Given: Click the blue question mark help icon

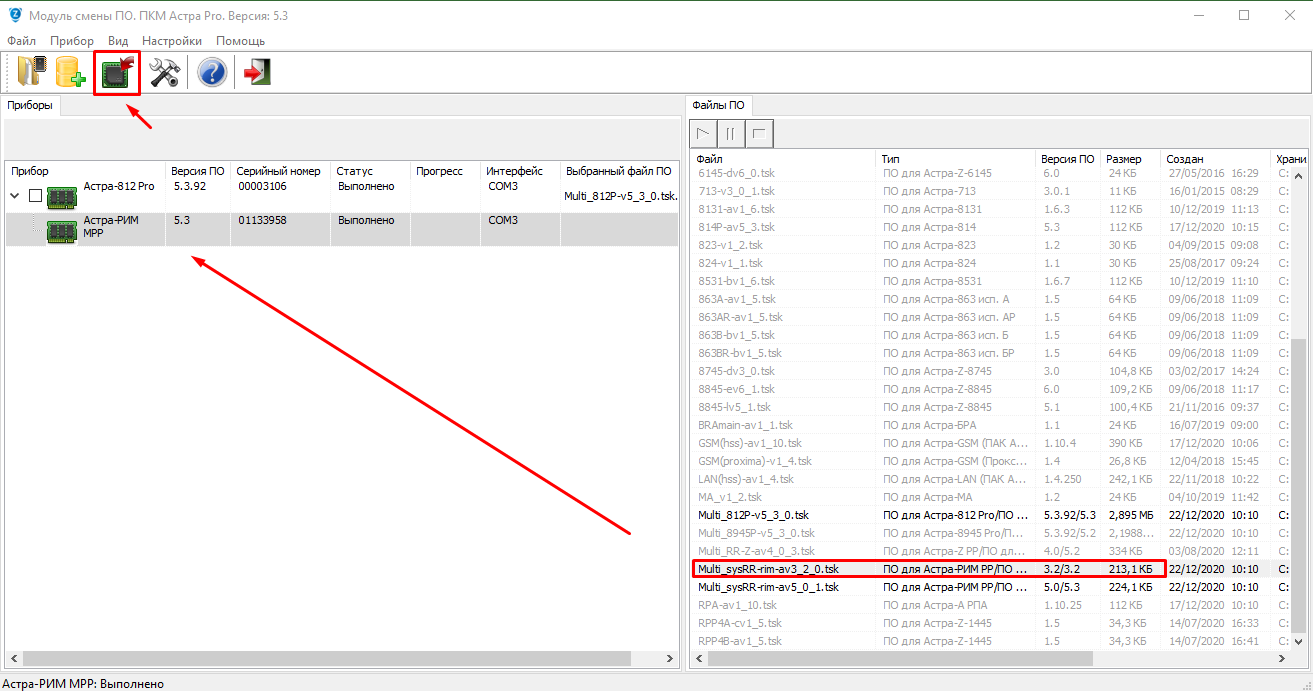Looking at the screenshot, I should pyautogui.click(x=212, y=72).
